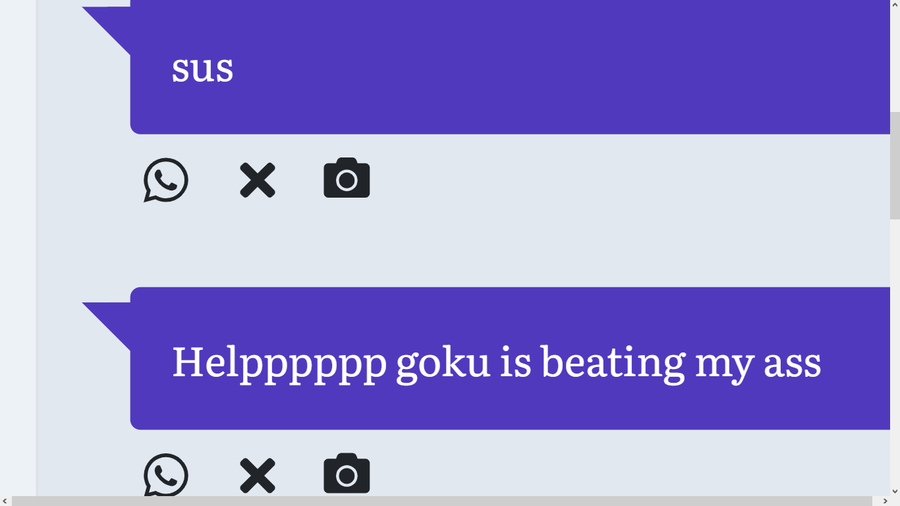Click the word "beating" in the message

613,361
